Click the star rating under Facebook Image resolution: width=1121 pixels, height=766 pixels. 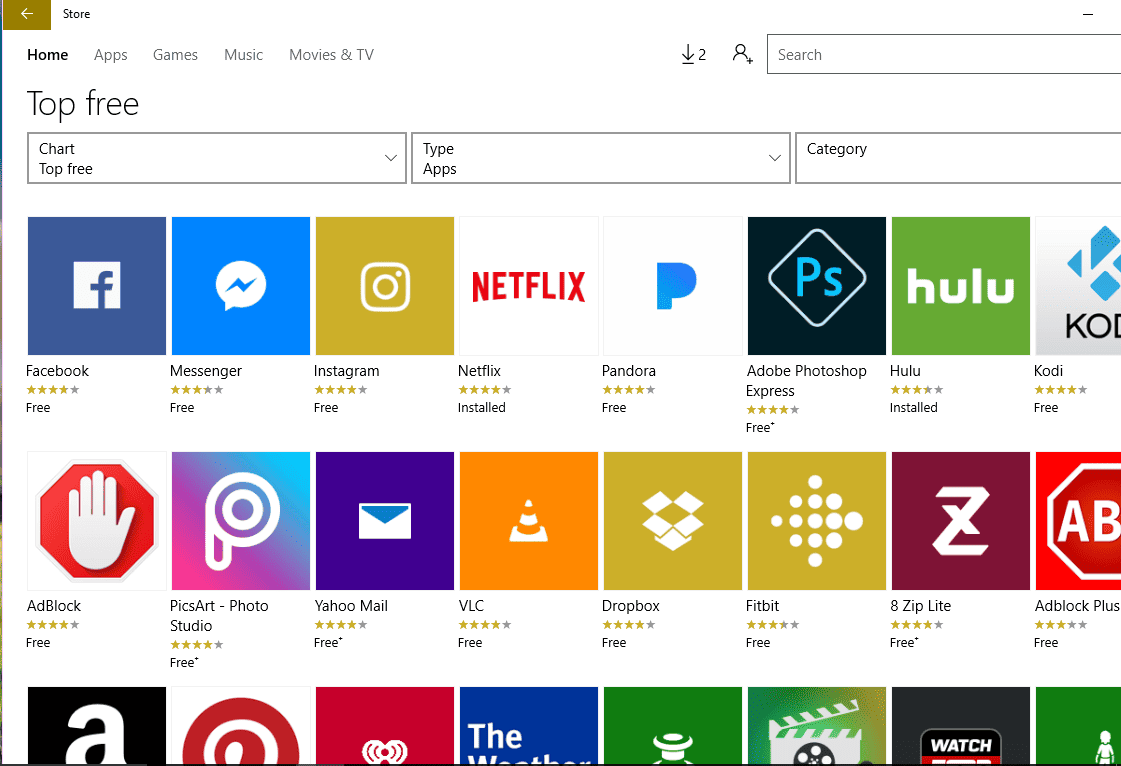click(x=53, y=390)
